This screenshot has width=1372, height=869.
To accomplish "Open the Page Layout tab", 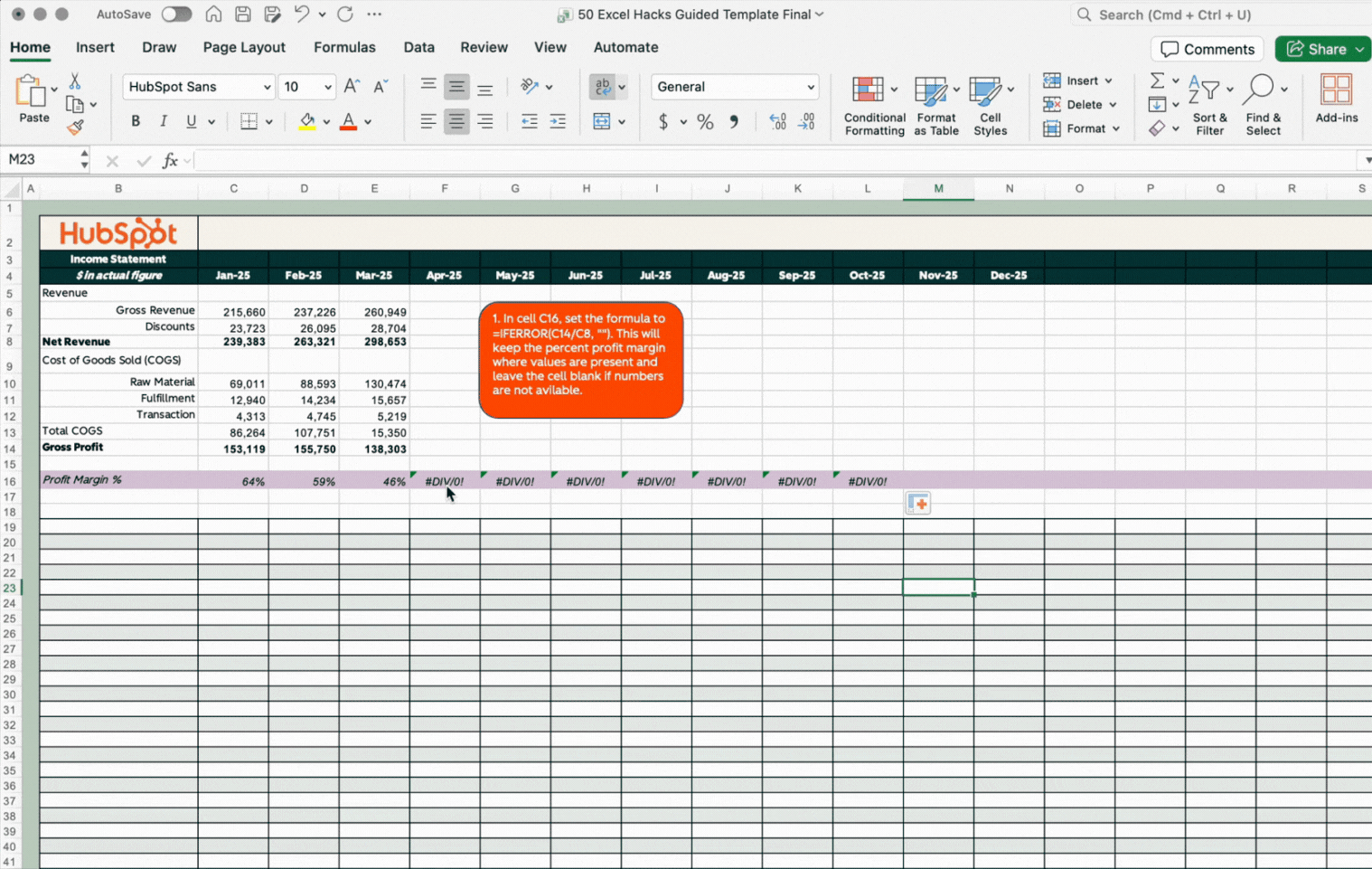I will 244,47.
